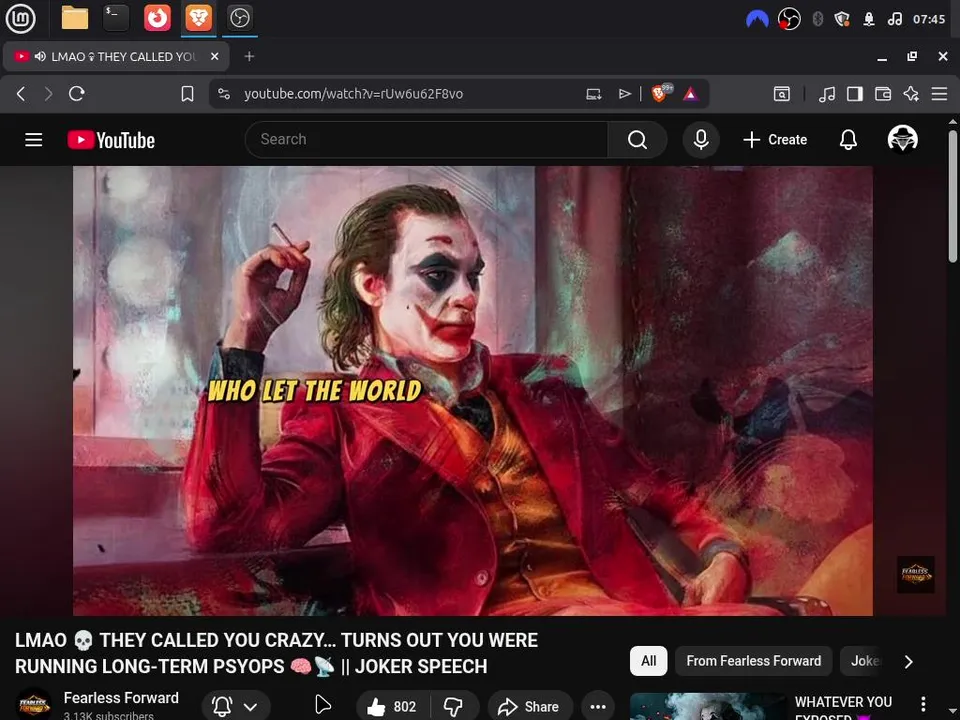Screen dimensions: 960x720
Task: Open the Brave Wallet icon
Action: 883,94
